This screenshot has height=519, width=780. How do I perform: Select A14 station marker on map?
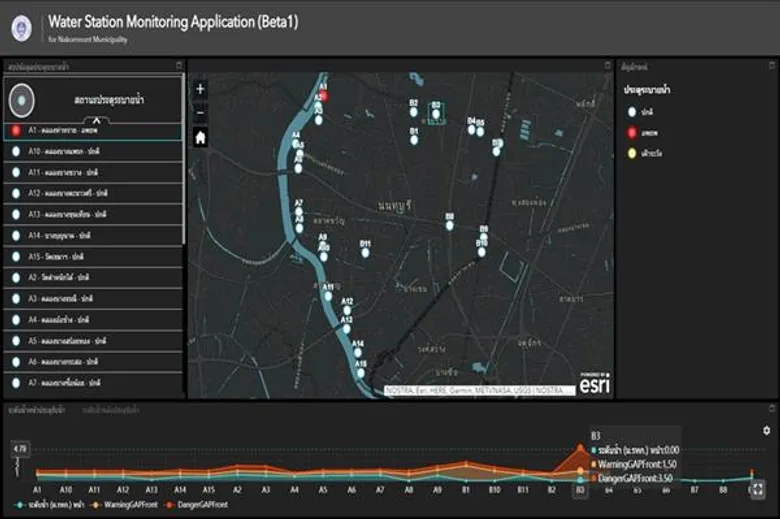(x=358, y=353)
